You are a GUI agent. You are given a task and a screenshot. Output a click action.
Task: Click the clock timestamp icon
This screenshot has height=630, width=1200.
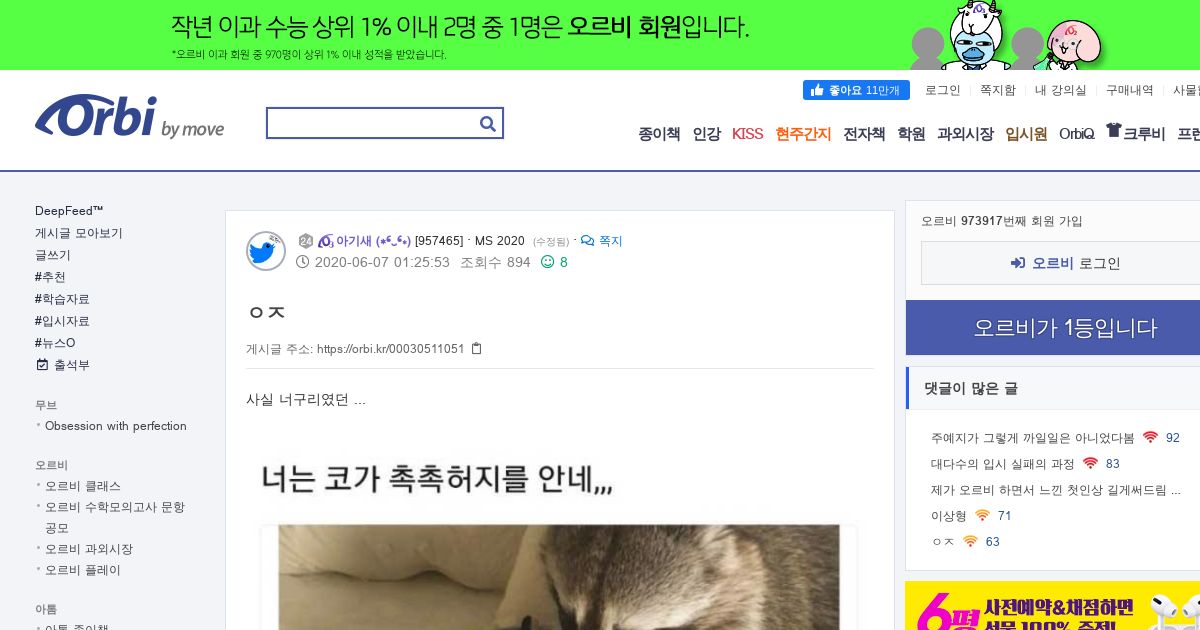303,262
